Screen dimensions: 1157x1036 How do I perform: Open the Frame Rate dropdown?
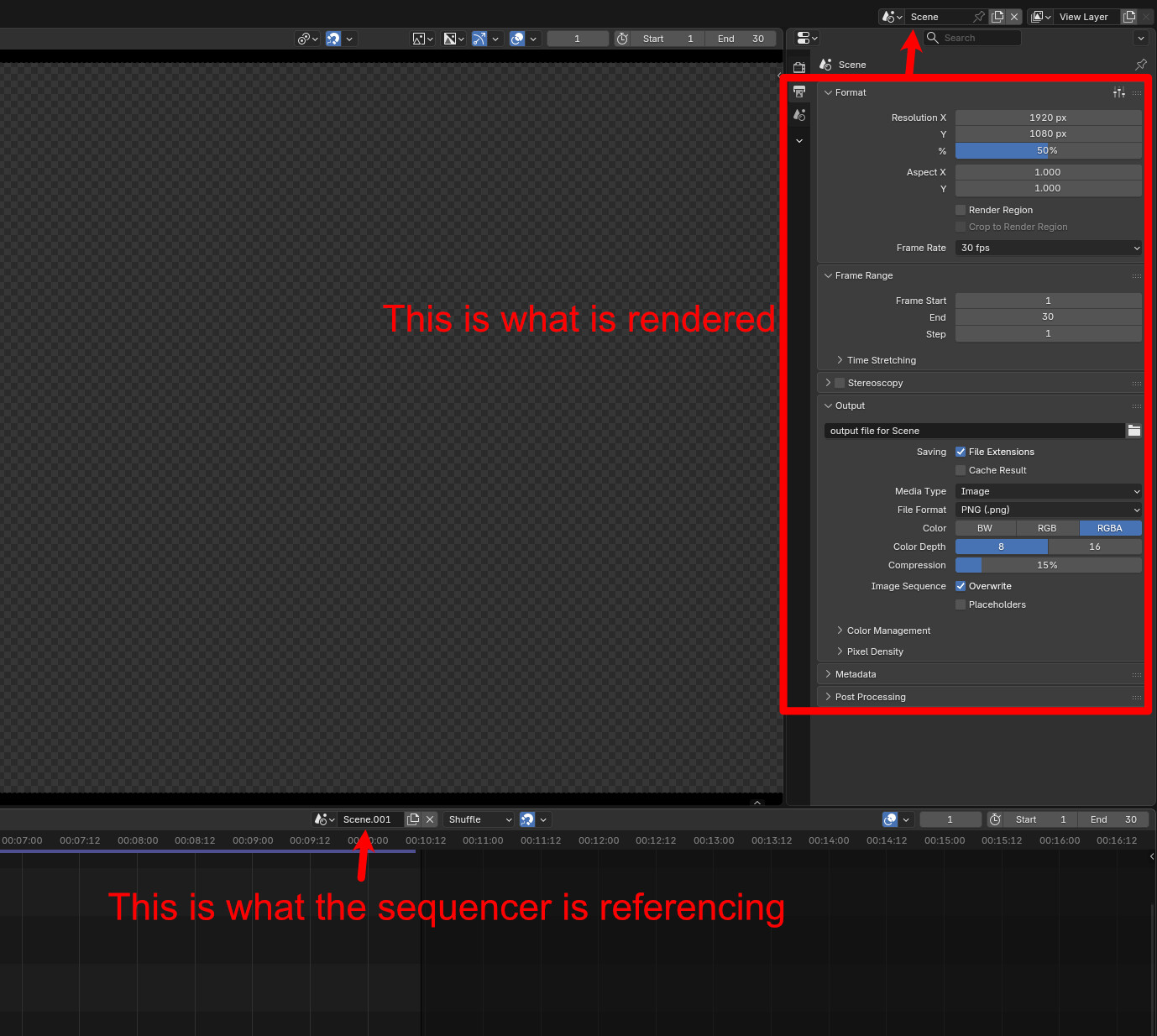[1049, 248]
